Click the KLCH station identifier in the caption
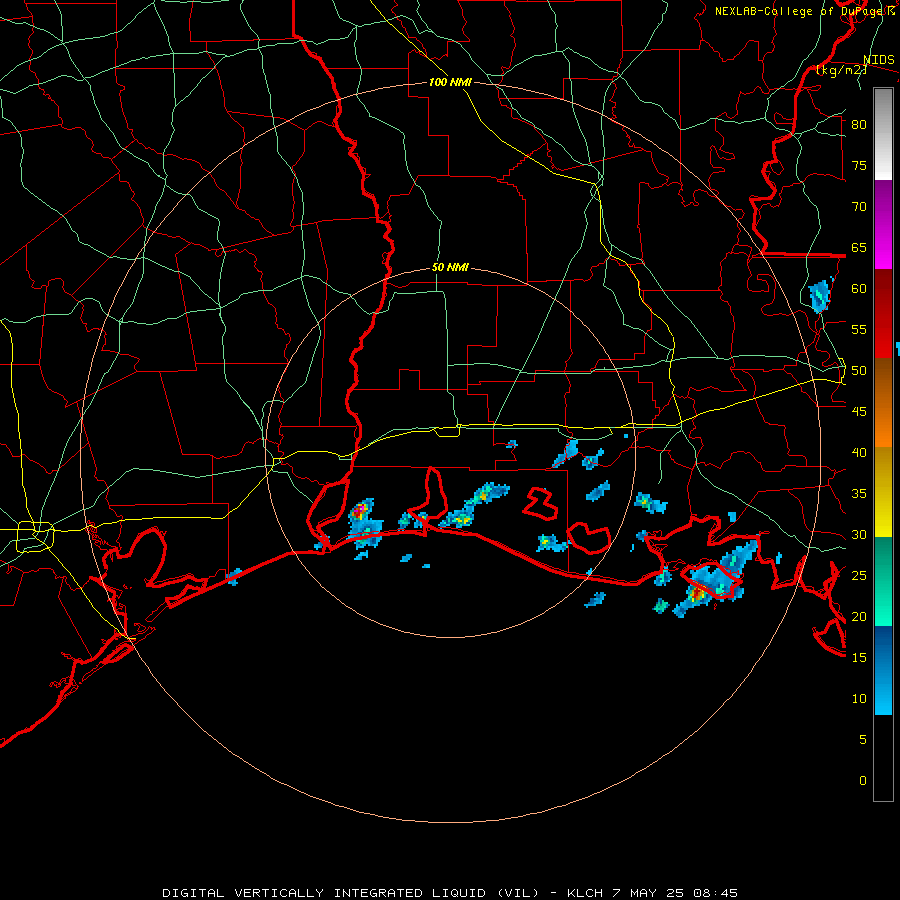Viewport: 900px width, 900px height. click(x=585, y=893)
